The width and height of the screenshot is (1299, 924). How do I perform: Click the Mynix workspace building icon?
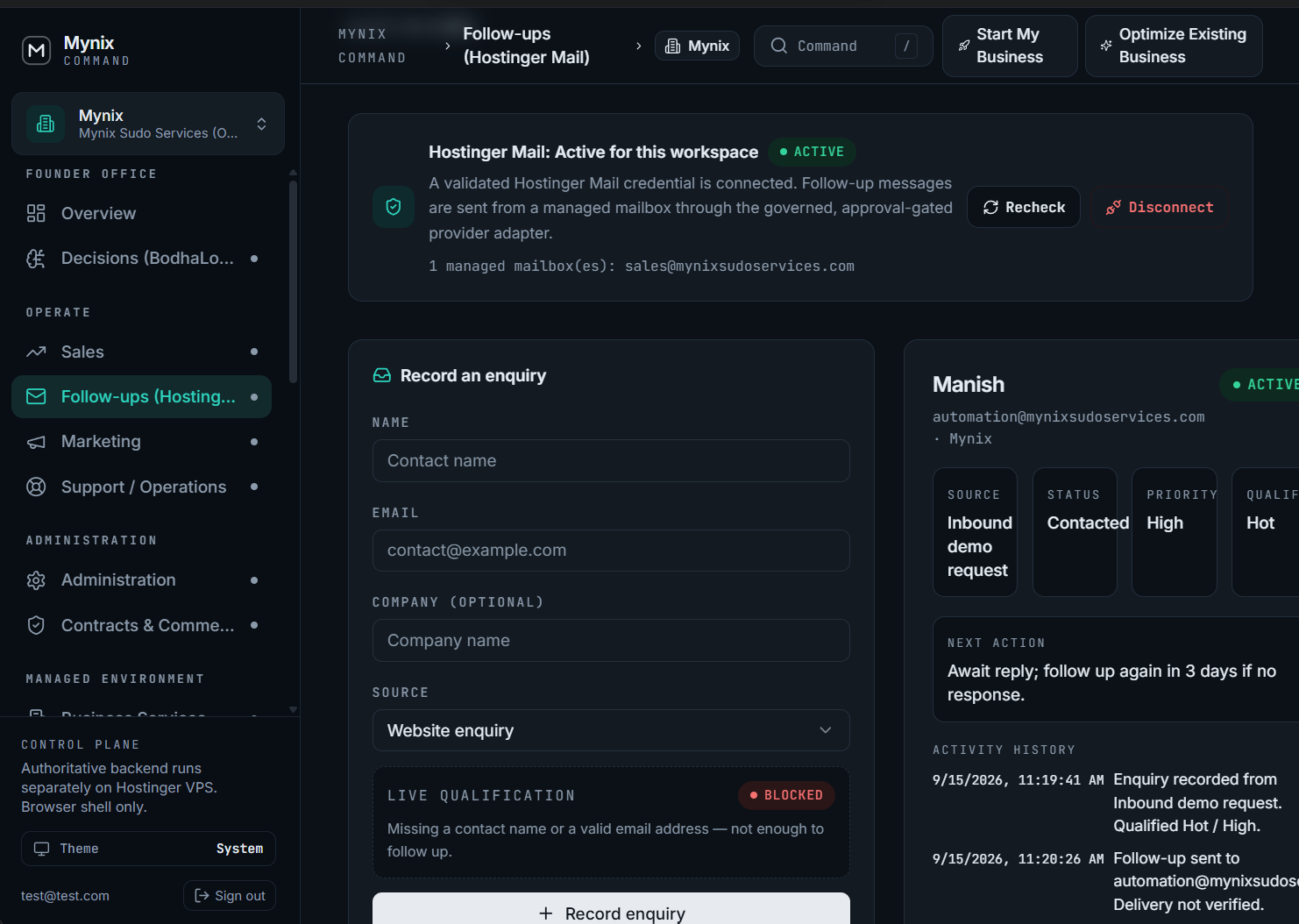(x=46, y=124)
